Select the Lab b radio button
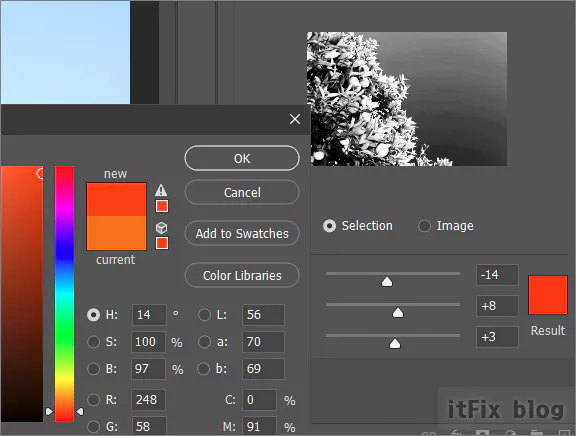 [x=204, y=368]
